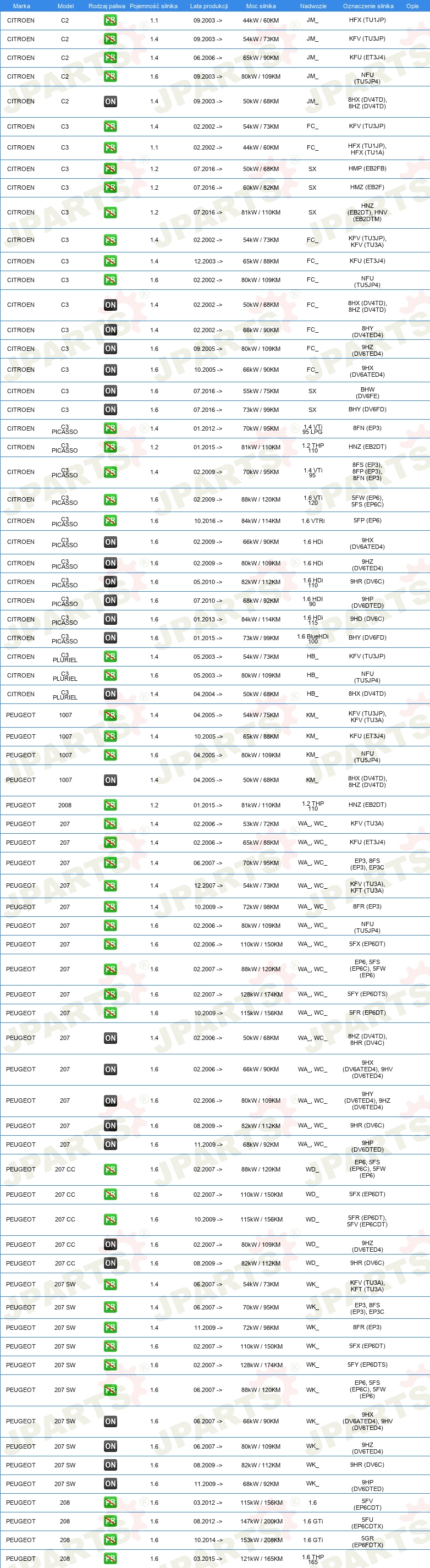
Task: Click petrol icon in C3 Picasso 1.6 VTRi row
Action: click(110, 521)
